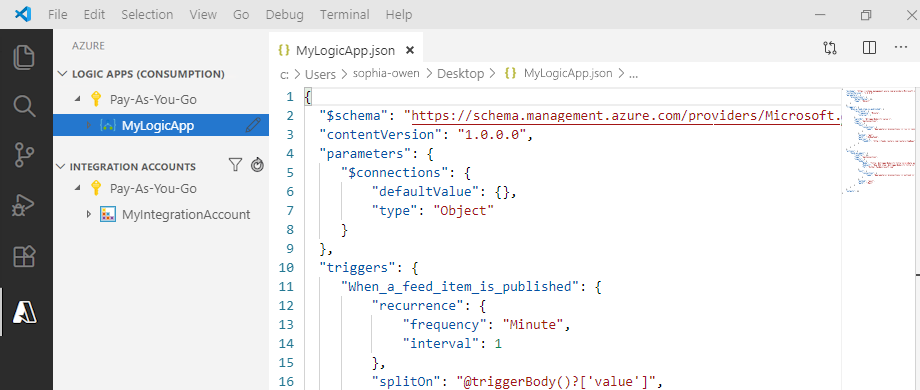Click the "Object" type value
920x390 pixels.
[464, 211]
